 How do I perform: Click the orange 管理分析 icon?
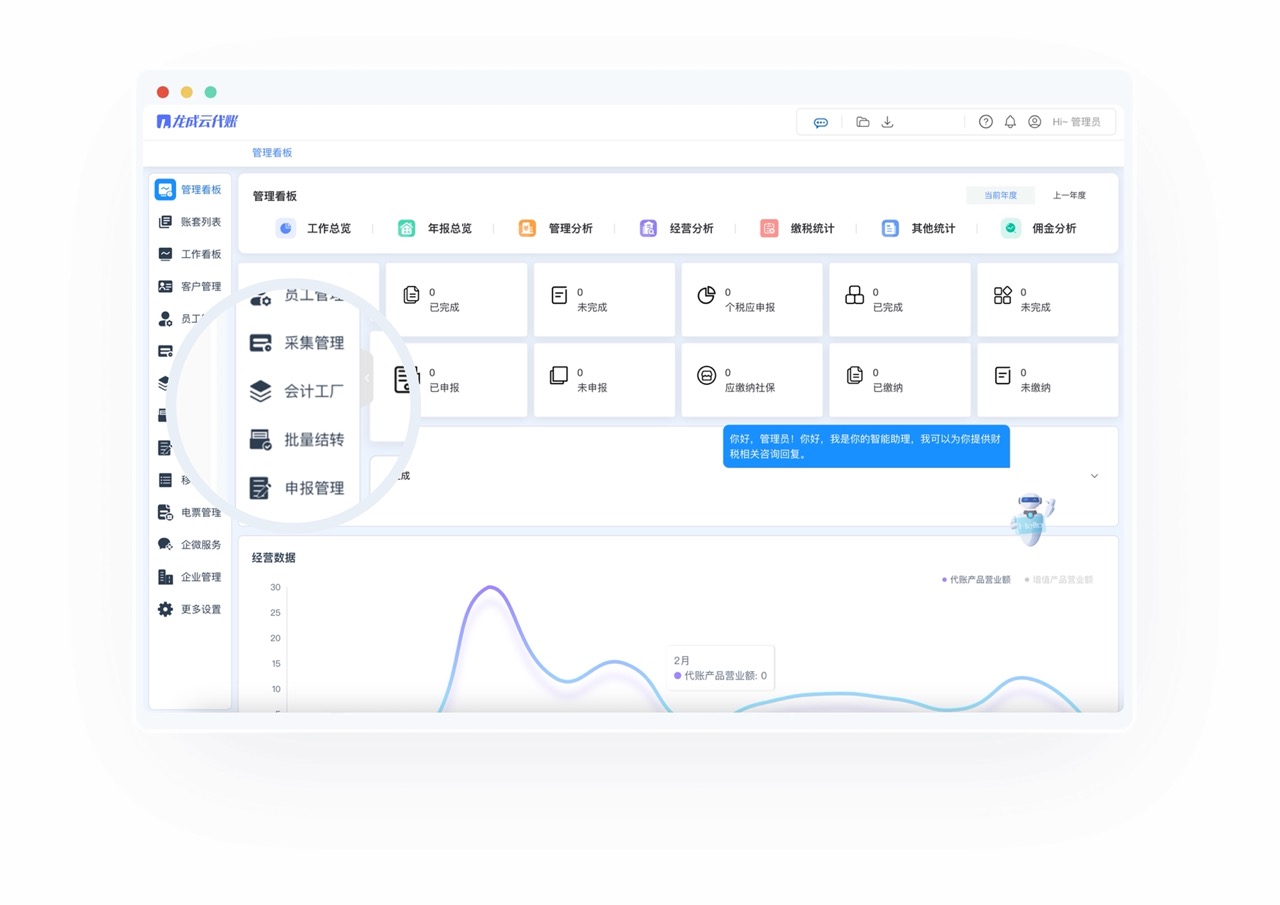[x=527, y=228]
